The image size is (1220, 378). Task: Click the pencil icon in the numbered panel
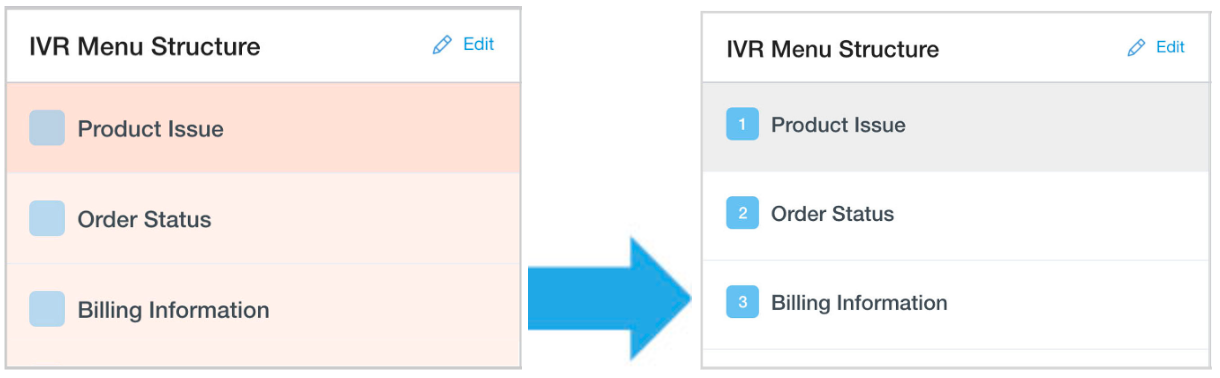point(1136,47)
